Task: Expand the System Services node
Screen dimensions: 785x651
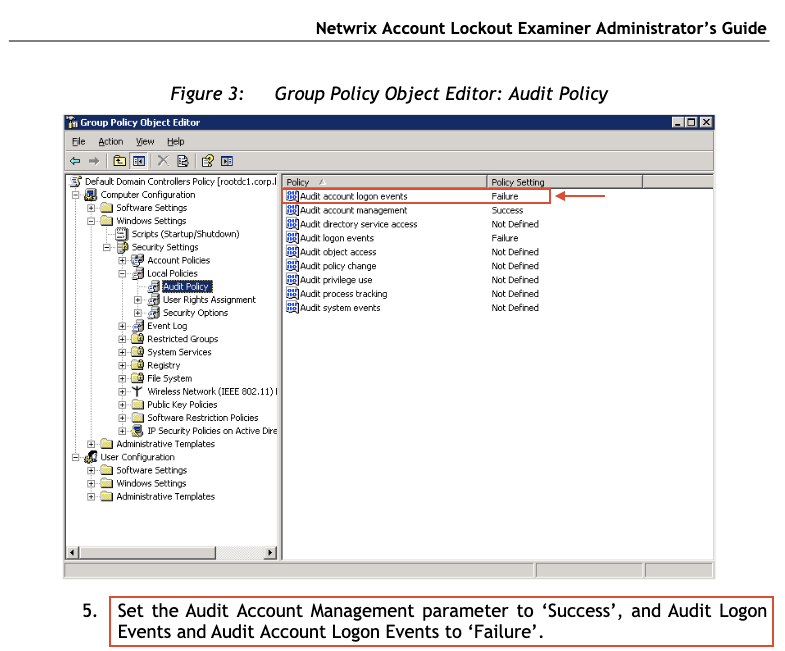Action: (122, 352)
